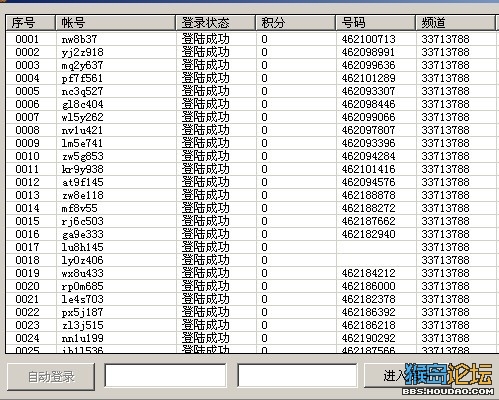This screenshot has width=499, height=400.
Task: Select account zw8e118
Action: click(x=82, y=195)
